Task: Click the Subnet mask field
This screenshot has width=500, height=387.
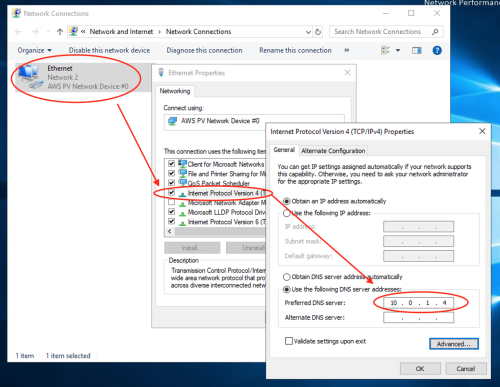Action: pos(418,241)
